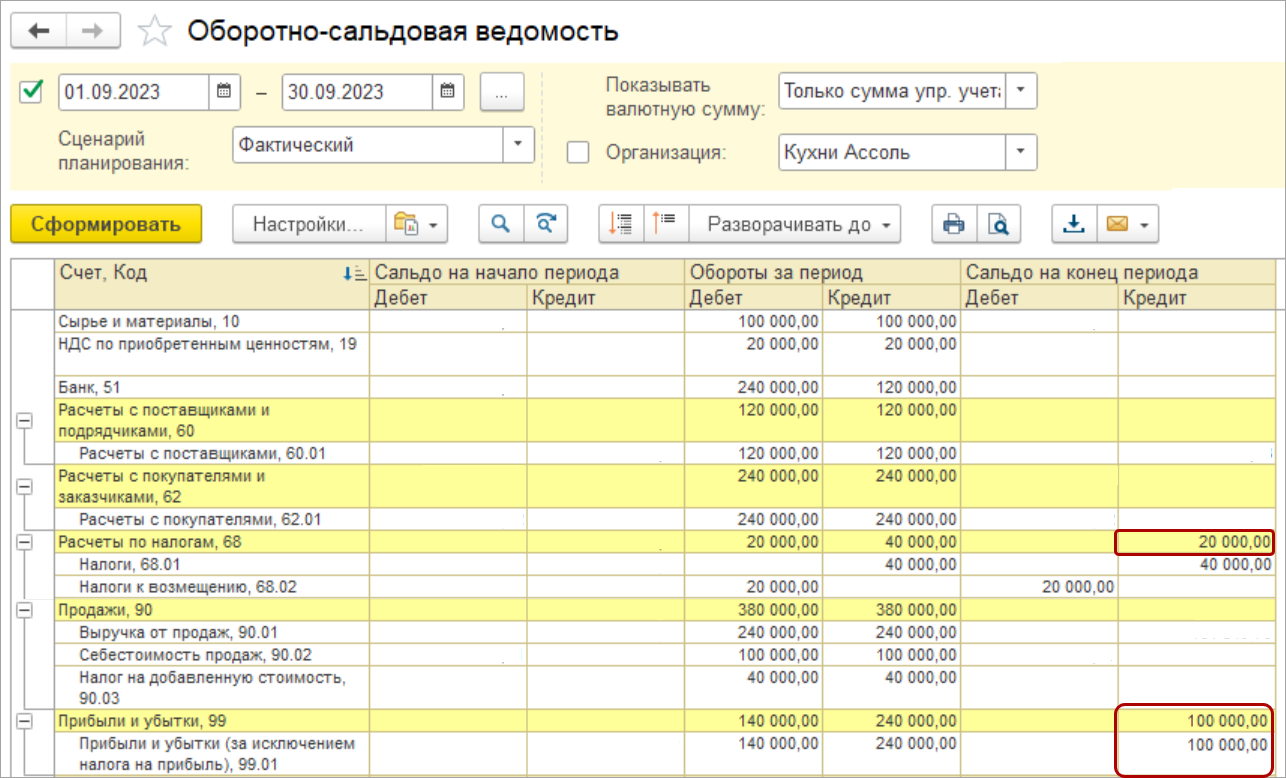Click the Кухни Ассоль organization field

pos(892,153)
